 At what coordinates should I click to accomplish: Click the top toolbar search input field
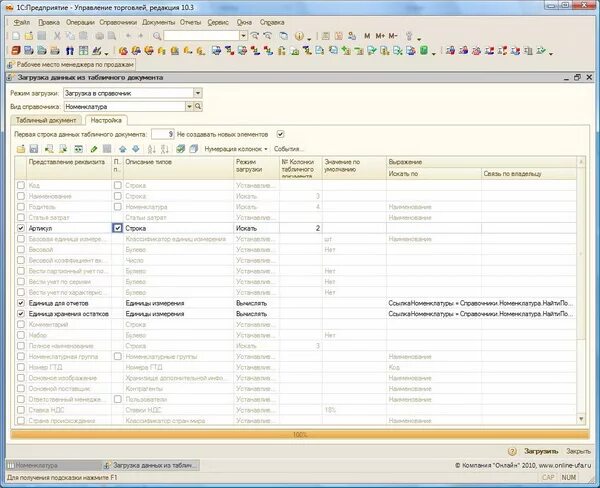(x=202, y=36)
